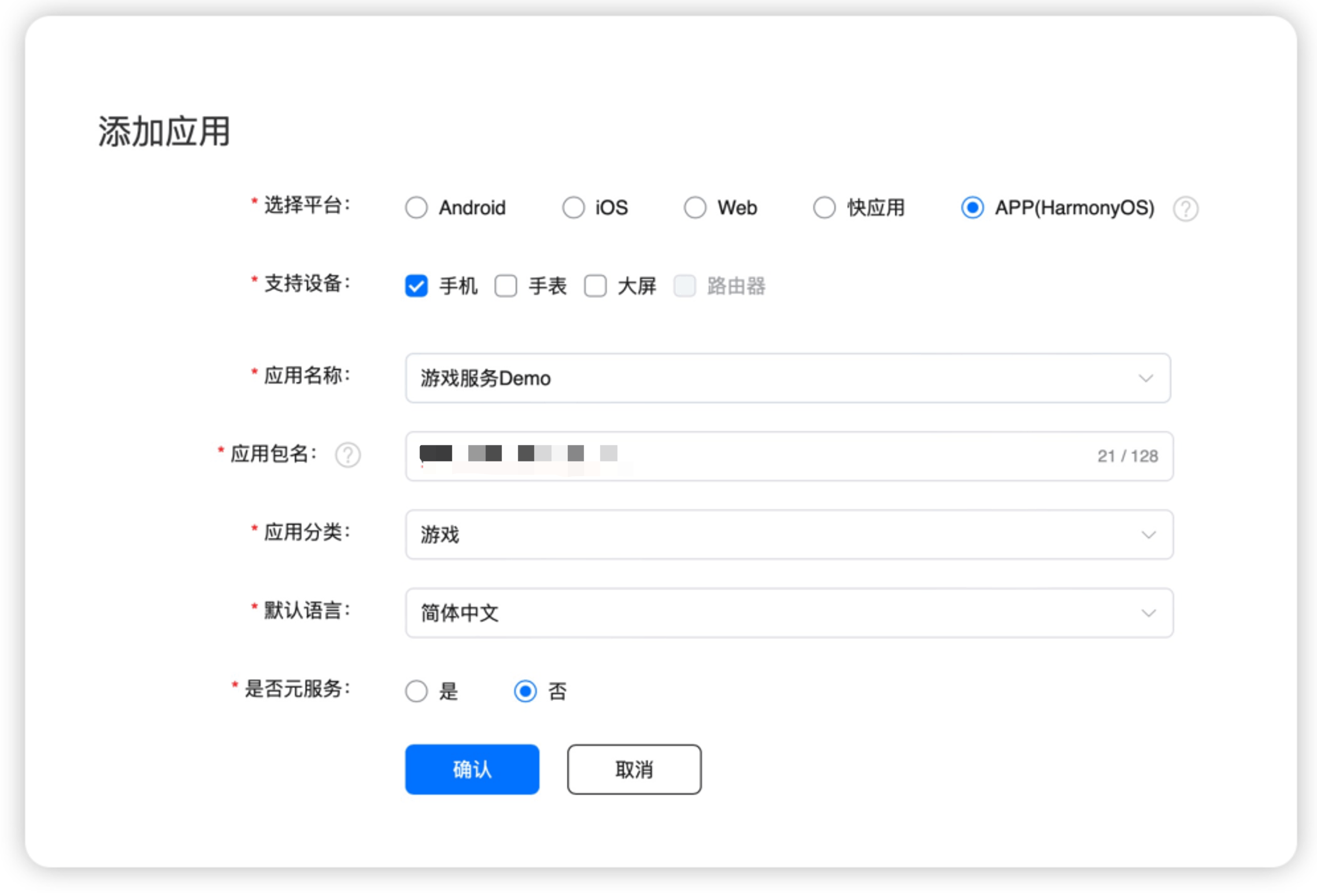
Task: Choose the iOS platform option
Action: pyautogui.click(x=573, y=208)
